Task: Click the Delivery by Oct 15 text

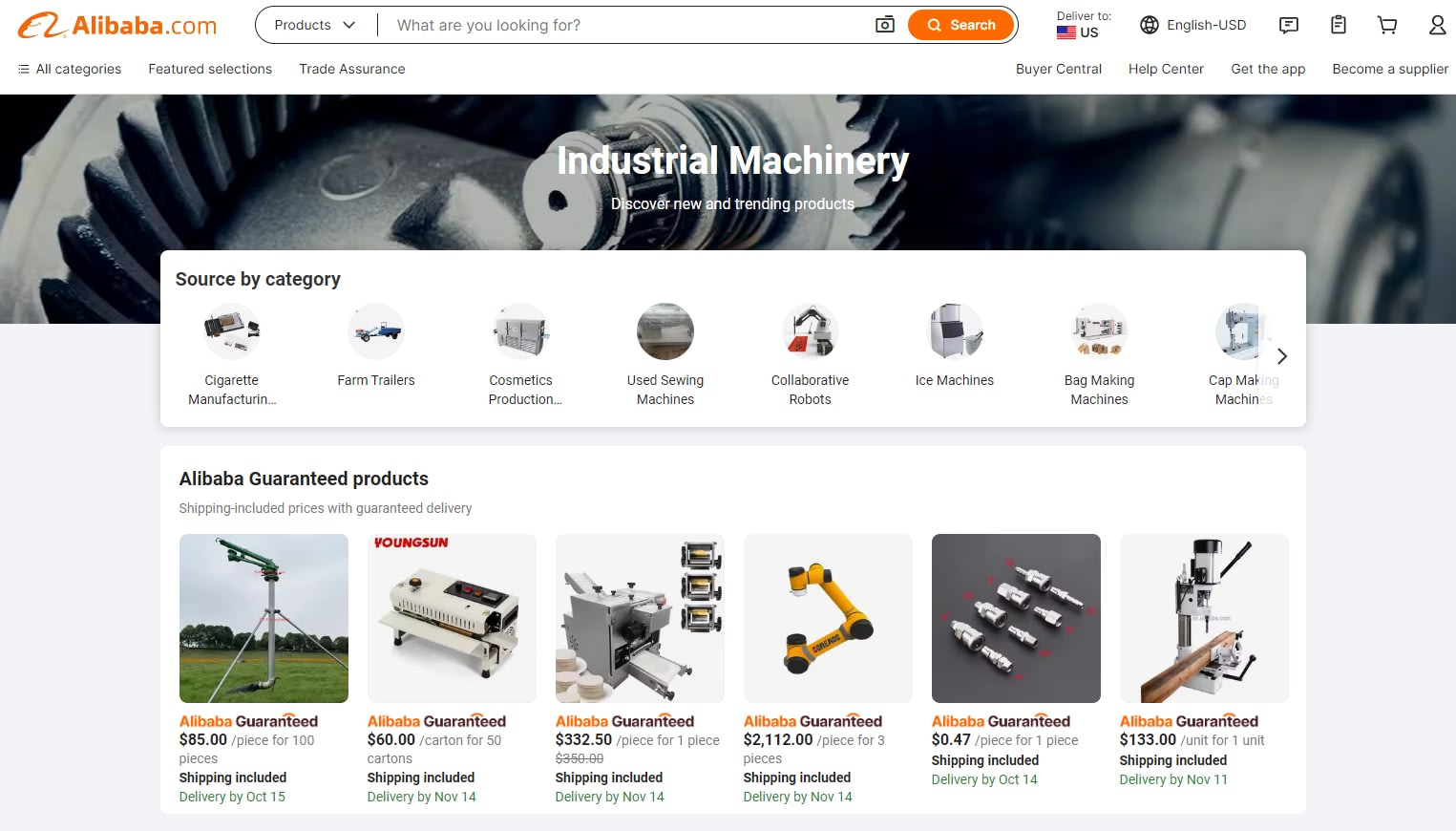Action: (x=232, y=797)
